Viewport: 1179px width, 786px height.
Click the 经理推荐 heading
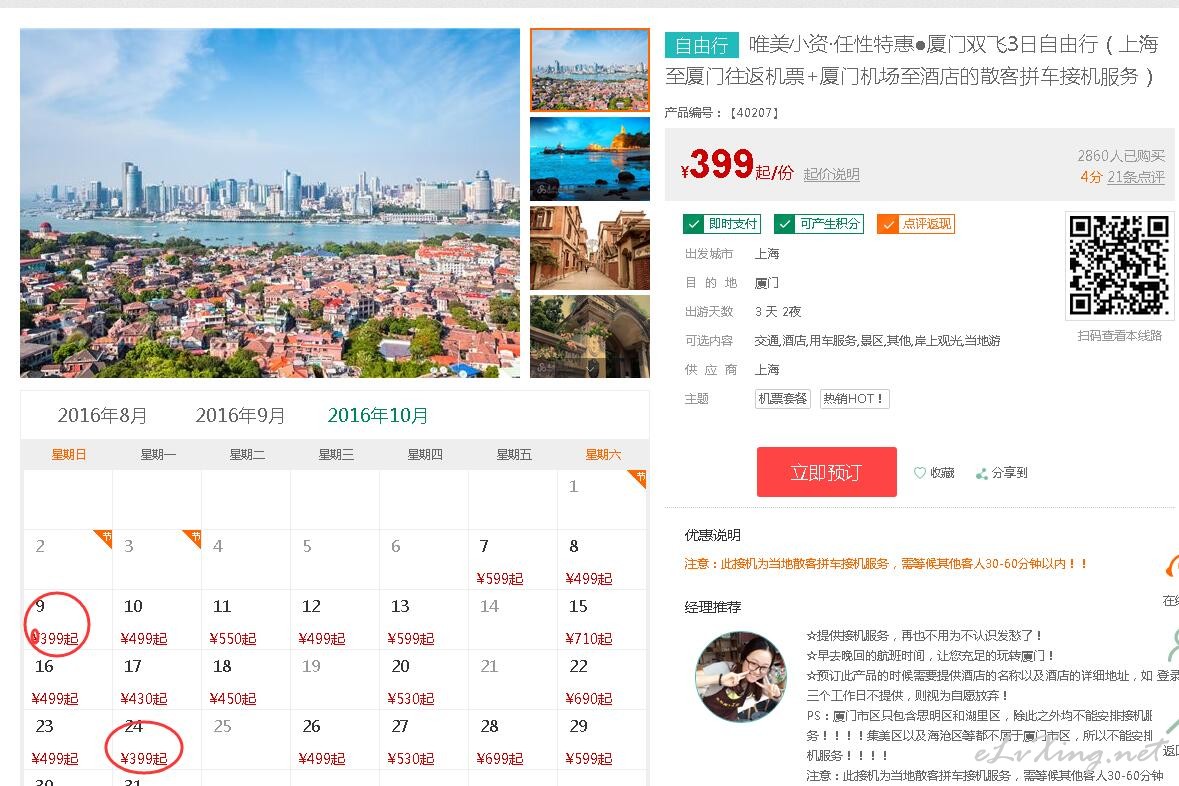pos(712,607)
